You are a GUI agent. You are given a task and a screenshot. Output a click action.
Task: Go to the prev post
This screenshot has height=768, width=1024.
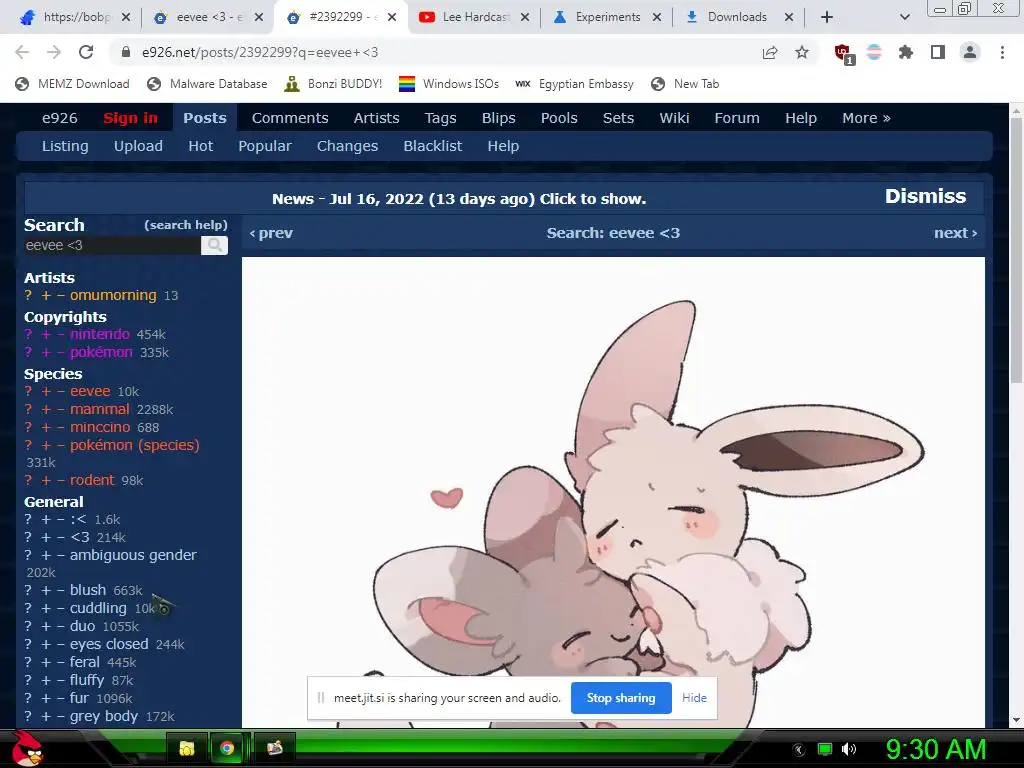[271, 233]
